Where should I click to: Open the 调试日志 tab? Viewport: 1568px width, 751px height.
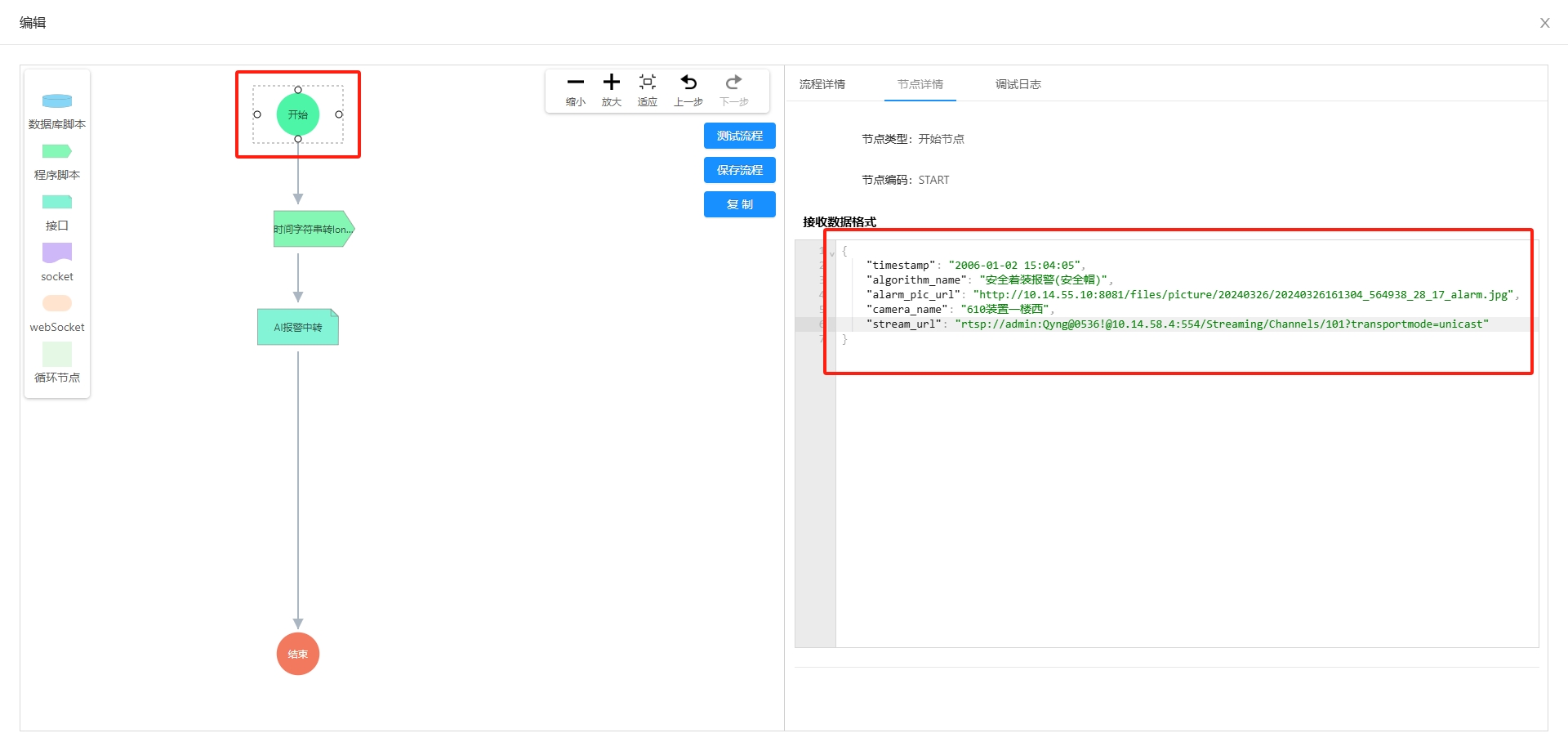pyautogui.click(x=1018, y=84)
